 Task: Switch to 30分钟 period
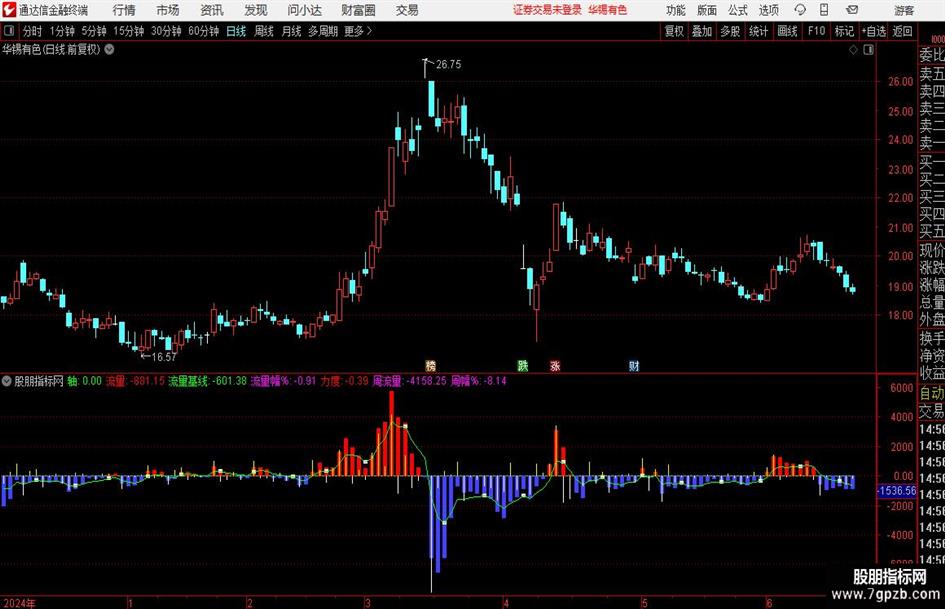pos(166,31)
